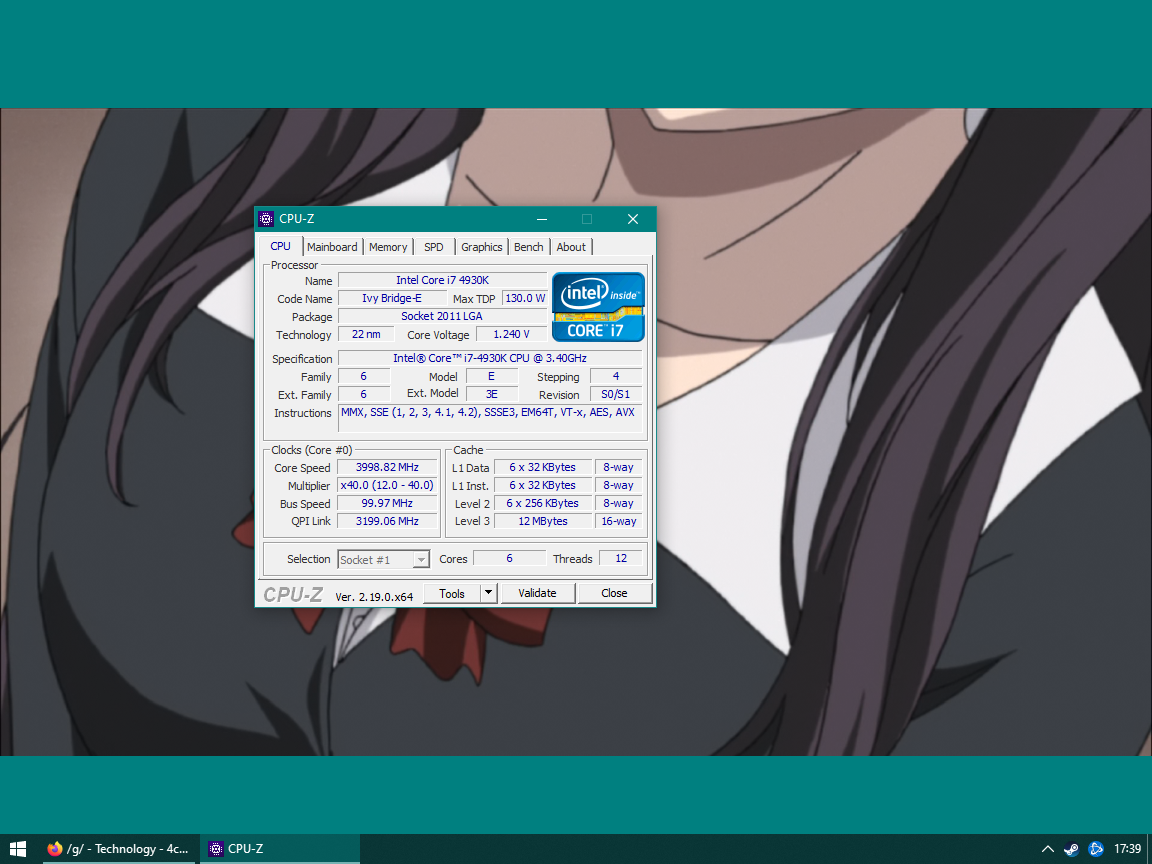
Task: Click the blue tray icon beside Steam
Action: point(1095,849)
